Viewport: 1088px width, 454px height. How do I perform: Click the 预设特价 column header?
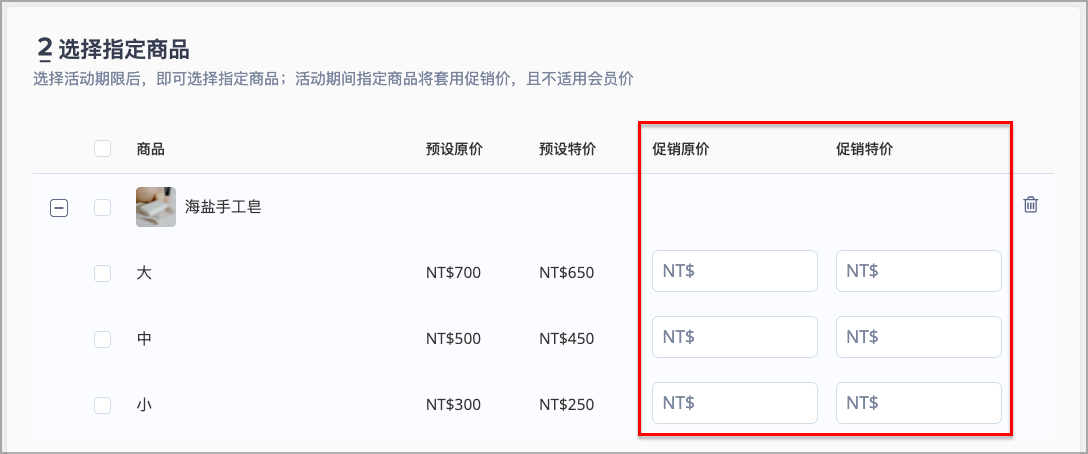(568, 149)
